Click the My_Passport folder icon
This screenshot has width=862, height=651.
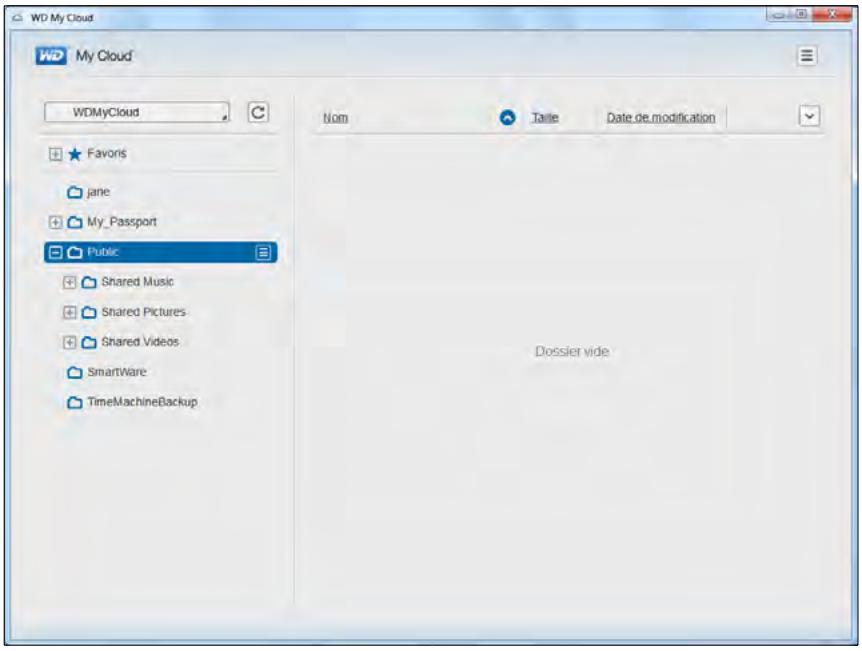(75, 222)
